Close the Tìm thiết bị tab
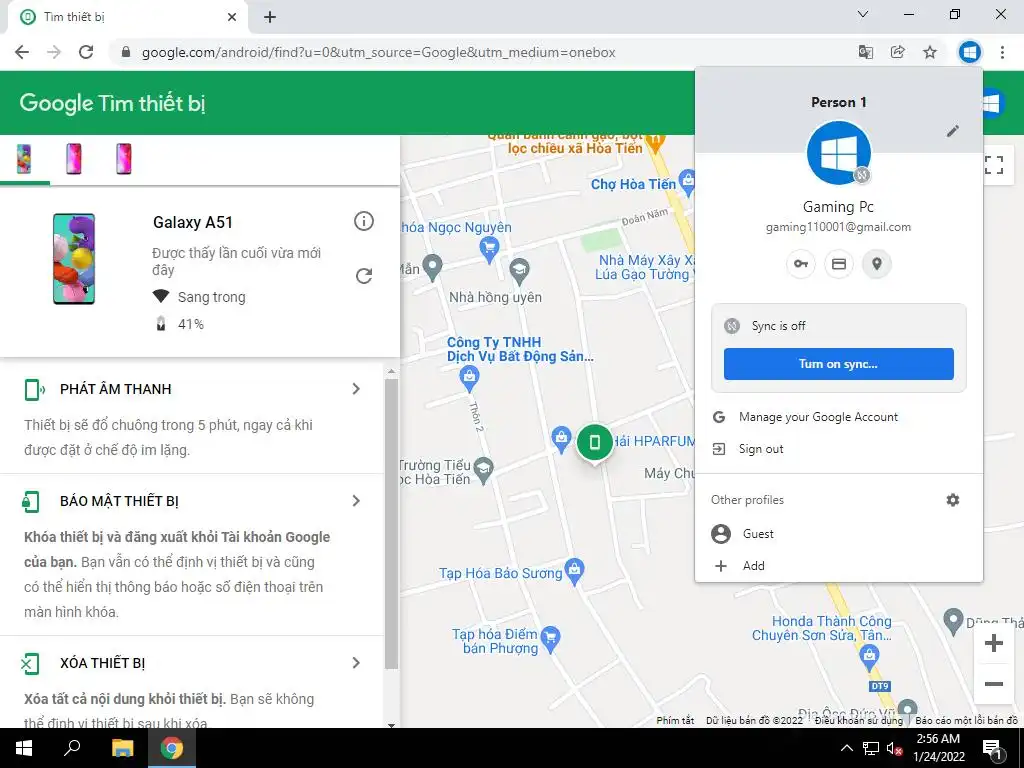 pos(232,17)
